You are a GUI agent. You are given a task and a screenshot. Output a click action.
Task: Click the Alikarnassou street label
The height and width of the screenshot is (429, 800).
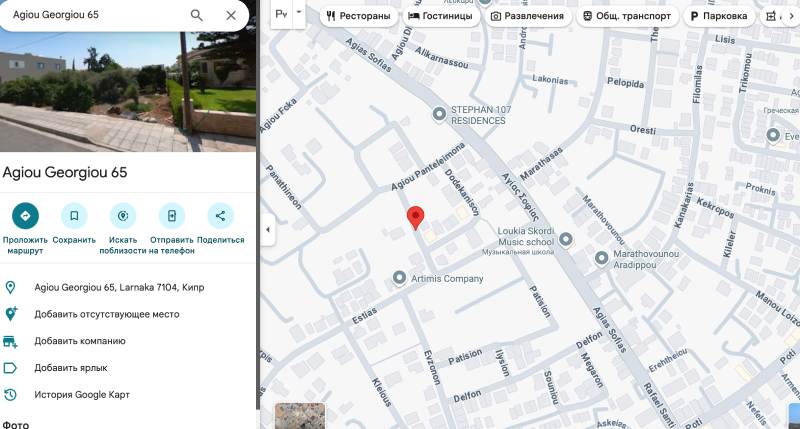[441, 58]
